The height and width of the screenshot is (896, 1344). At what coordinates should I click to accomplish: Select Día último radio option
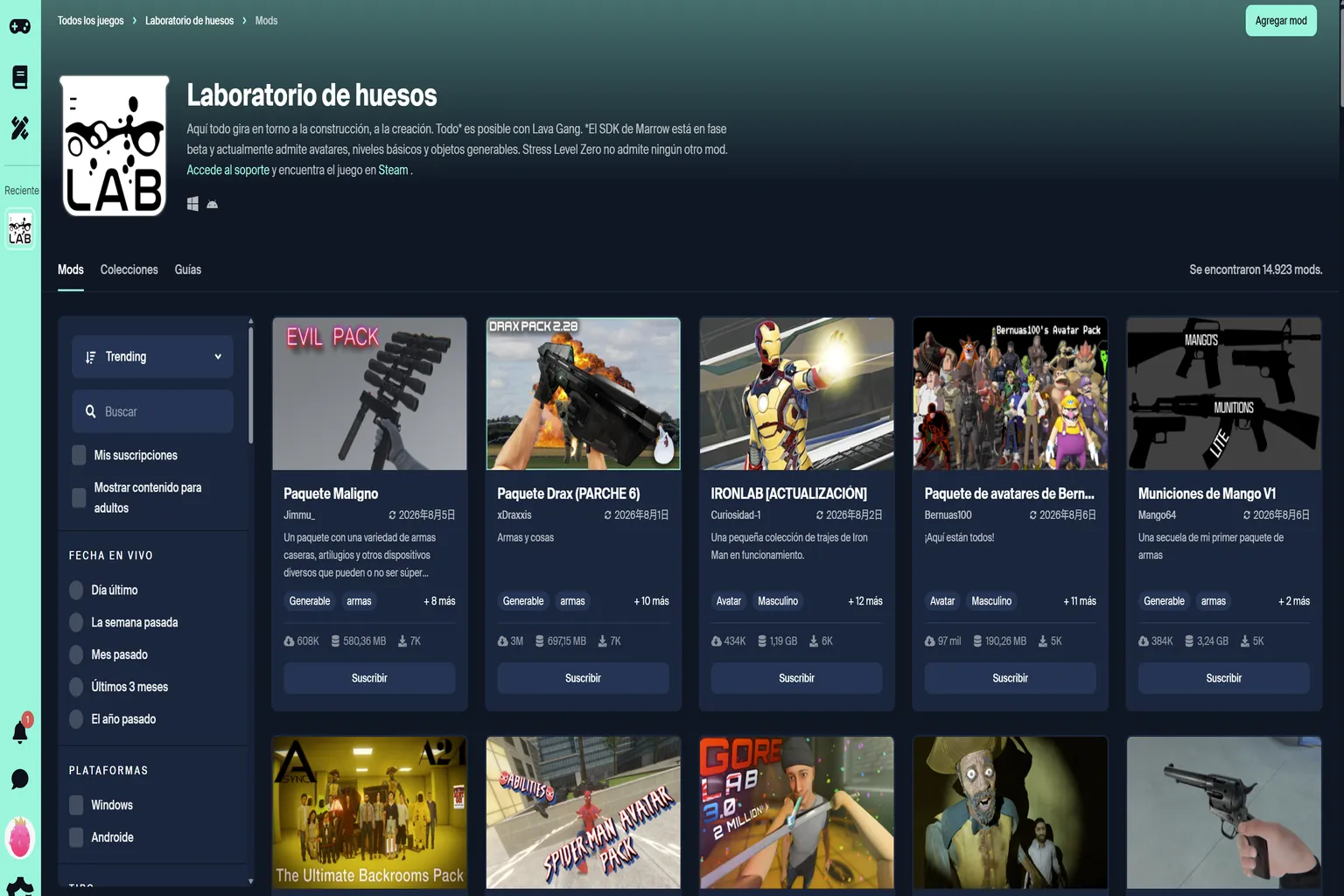76,590
